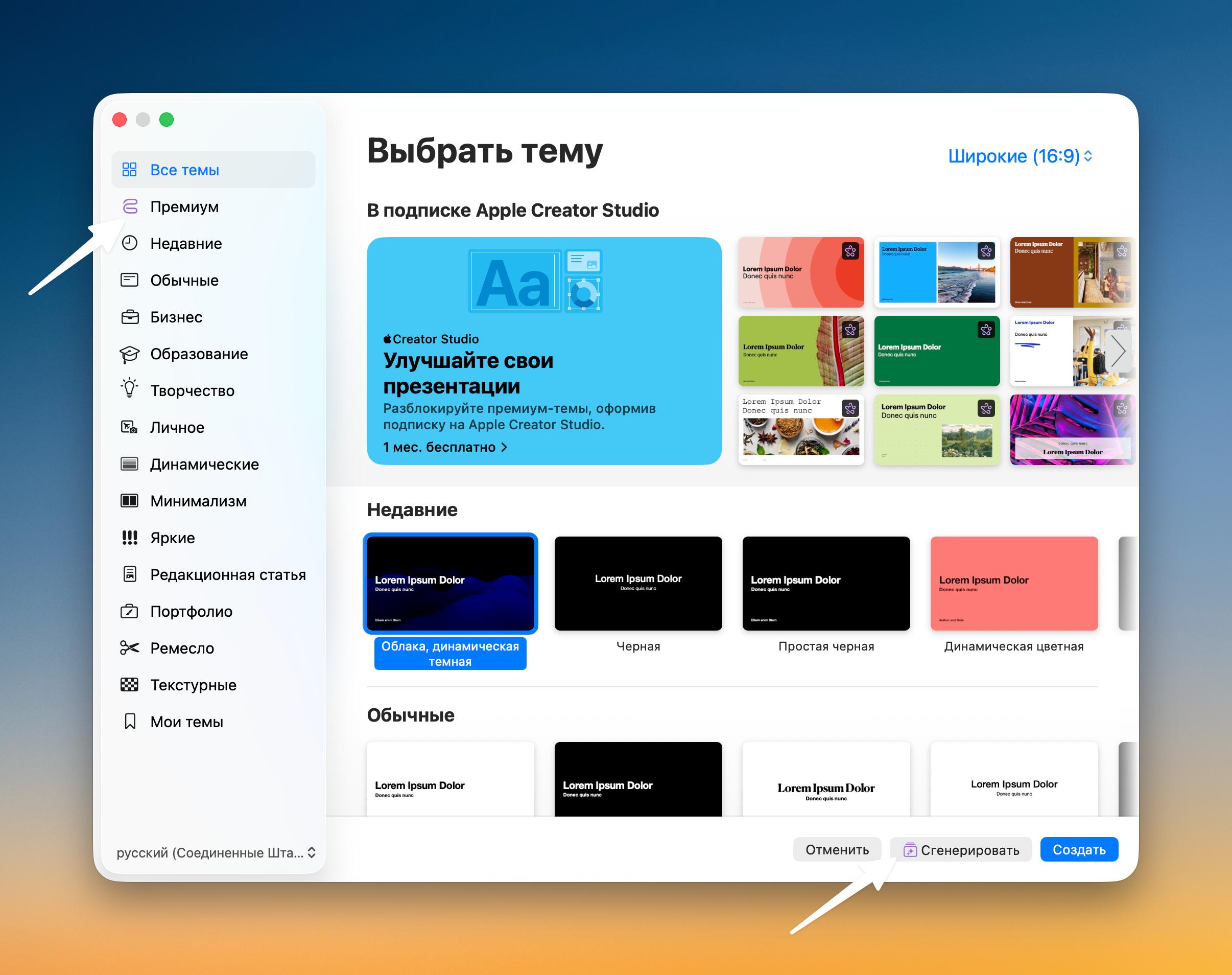Select the light green premium theme with red leaf

click(x=801, y=351)
